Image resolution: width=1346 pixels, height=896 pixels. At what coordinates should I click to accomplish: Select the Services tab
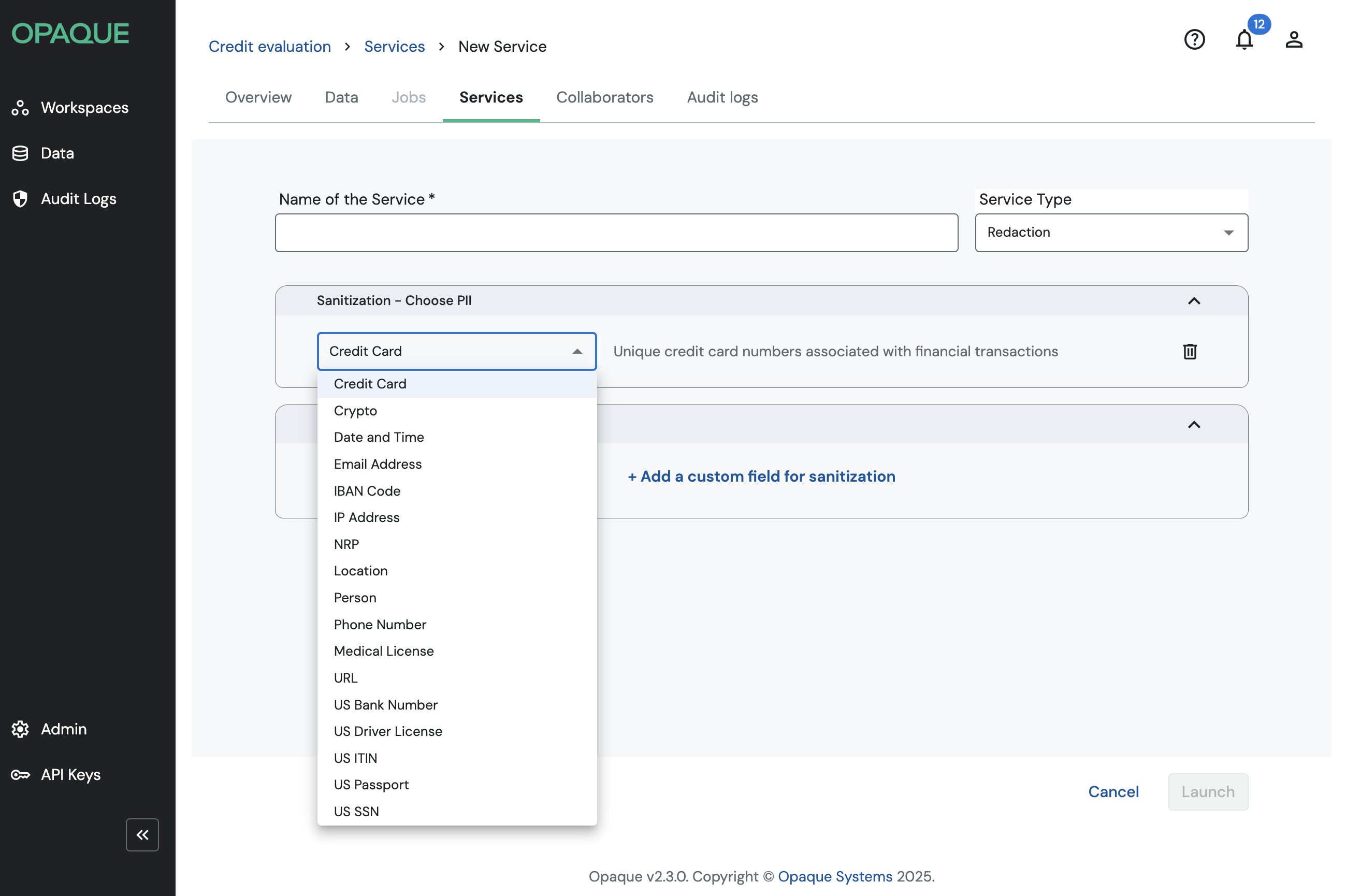tap(491, 97)
